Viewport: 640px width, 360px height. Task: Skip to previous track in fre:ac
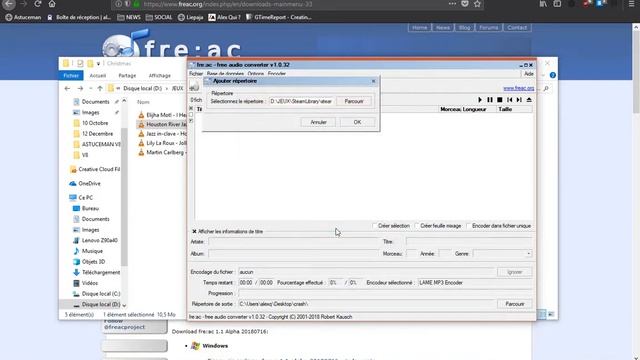point(509,100)
